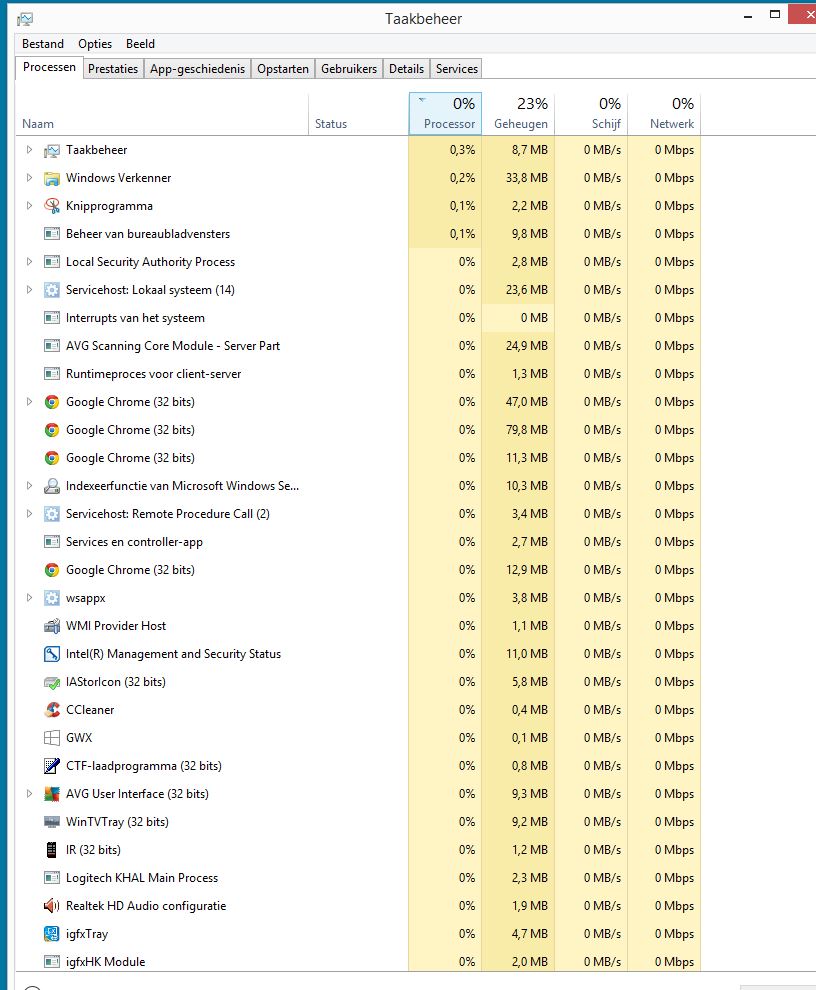The image size is (816, 990).
Task: Click the Knipprogramma scissors icon
Action: click(52, 206)
